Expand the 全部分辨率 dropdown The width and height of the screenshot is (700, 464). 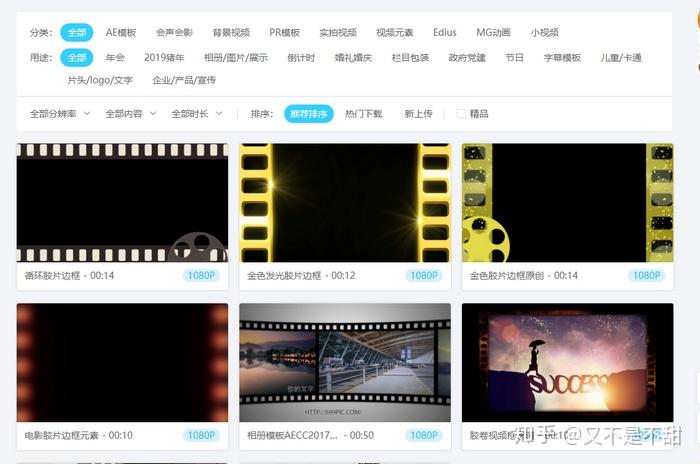pos(60,114)
